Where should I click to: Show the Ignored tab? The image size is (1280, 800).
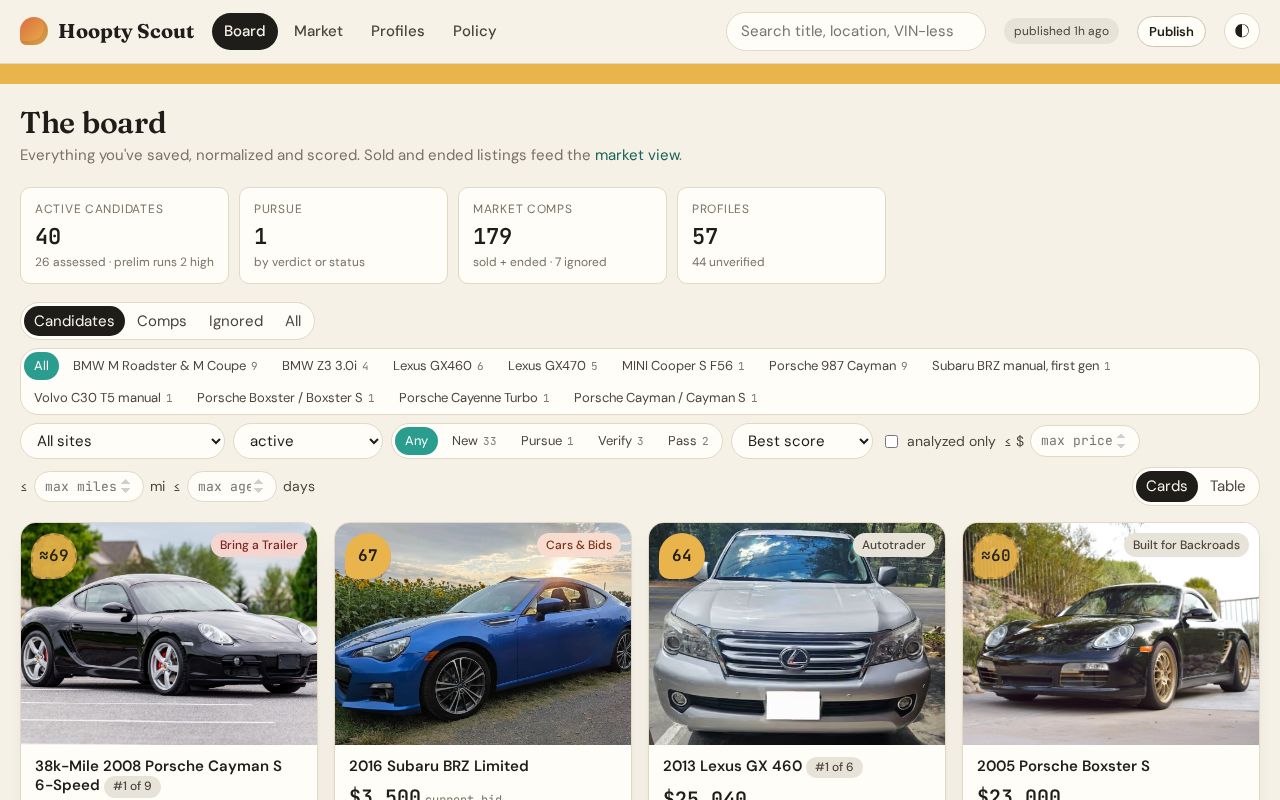pos(236,321)
